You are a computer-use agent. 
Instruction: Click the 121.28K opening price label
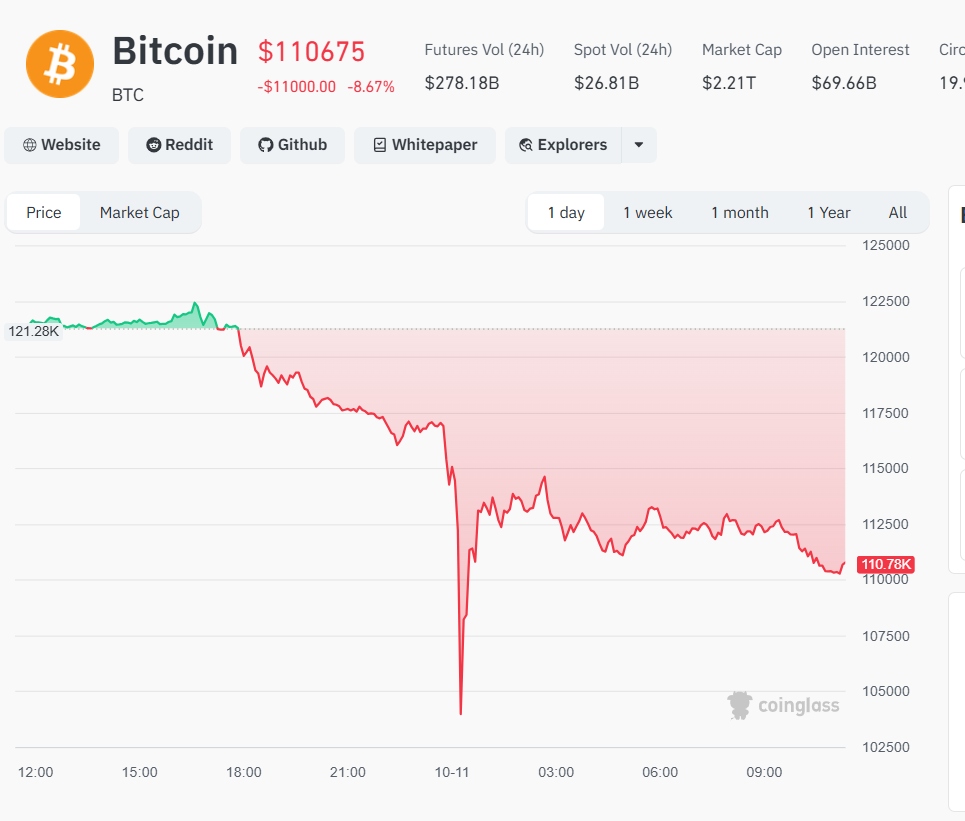[33, 331]
